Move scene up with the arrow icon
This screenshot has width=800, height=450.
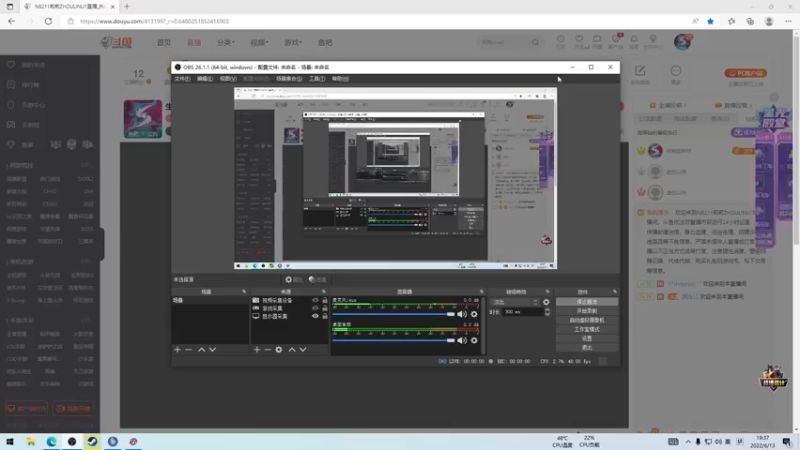[202, 350]
